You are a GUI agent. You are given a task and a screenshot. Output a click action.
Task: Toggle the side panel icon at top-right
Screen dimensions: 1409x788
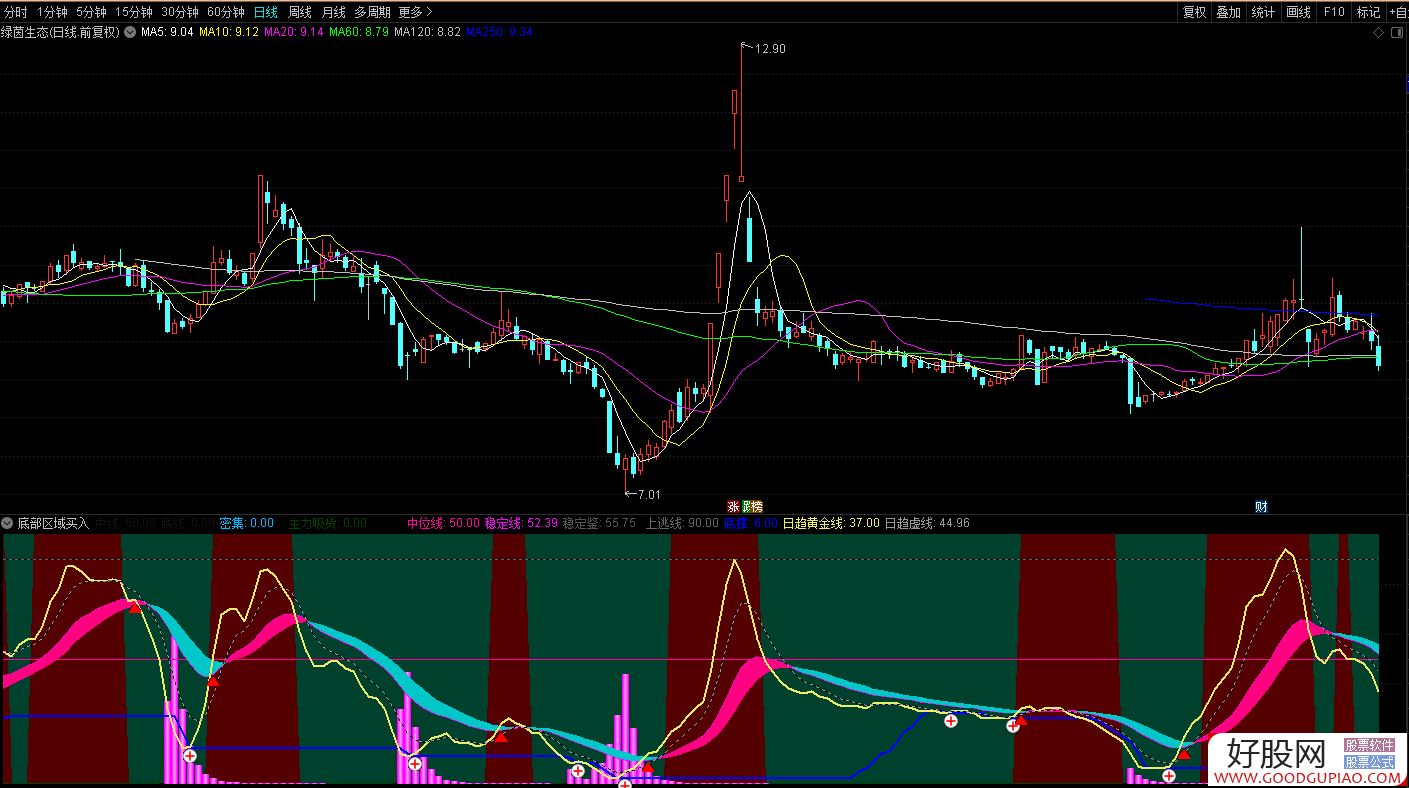(x=1397, y=33)
